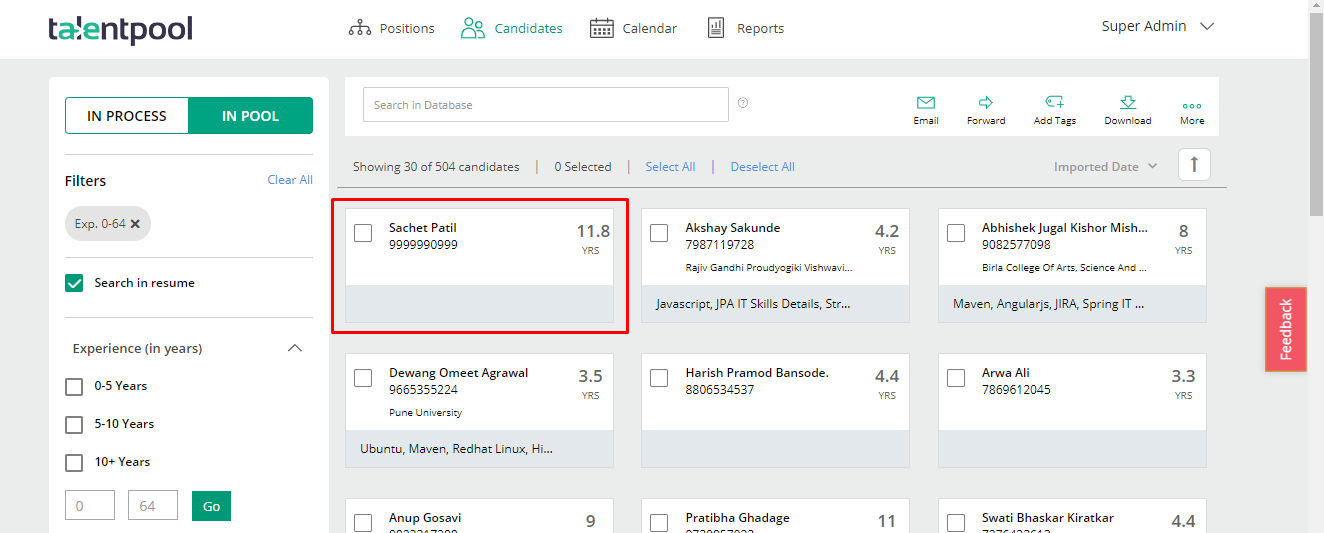Screen dimensions: 1324x533
Task: Click the 'Showing 30 of 504 candidates' text
Action: (x=436, y=167)
